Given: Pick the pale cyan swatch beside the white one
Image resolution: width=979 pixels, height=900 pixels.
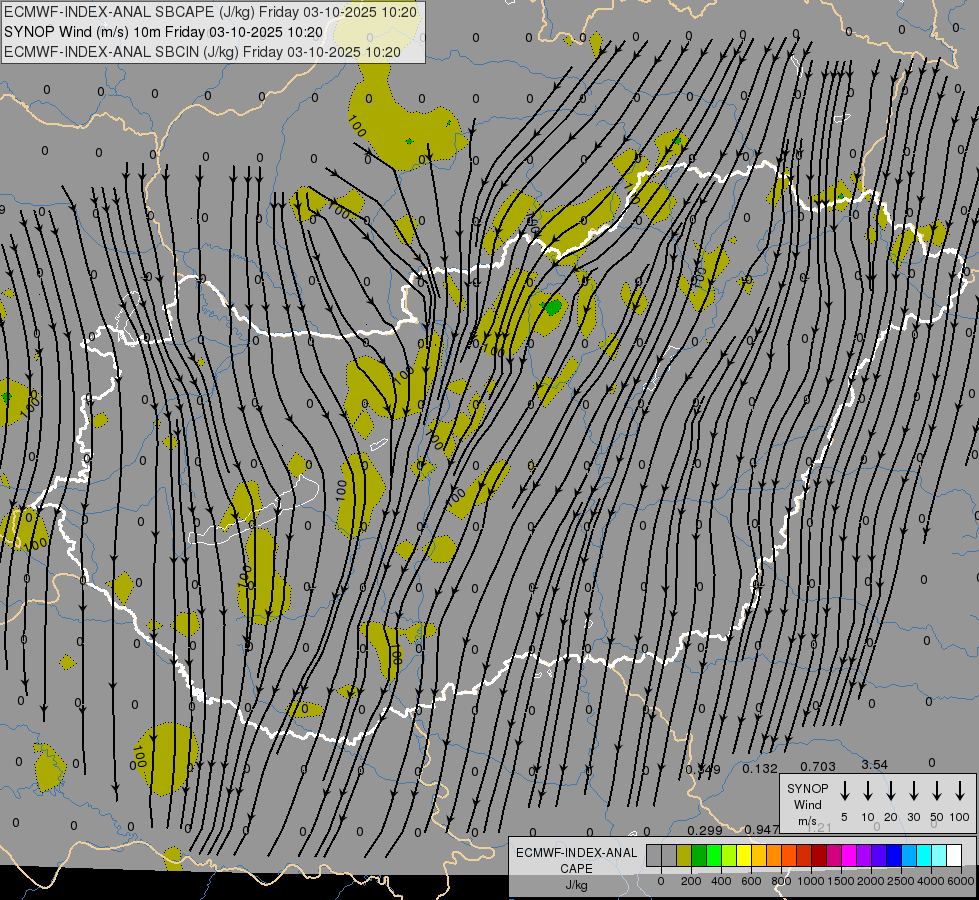Looking at the screenshot, I should coord(938,855).
